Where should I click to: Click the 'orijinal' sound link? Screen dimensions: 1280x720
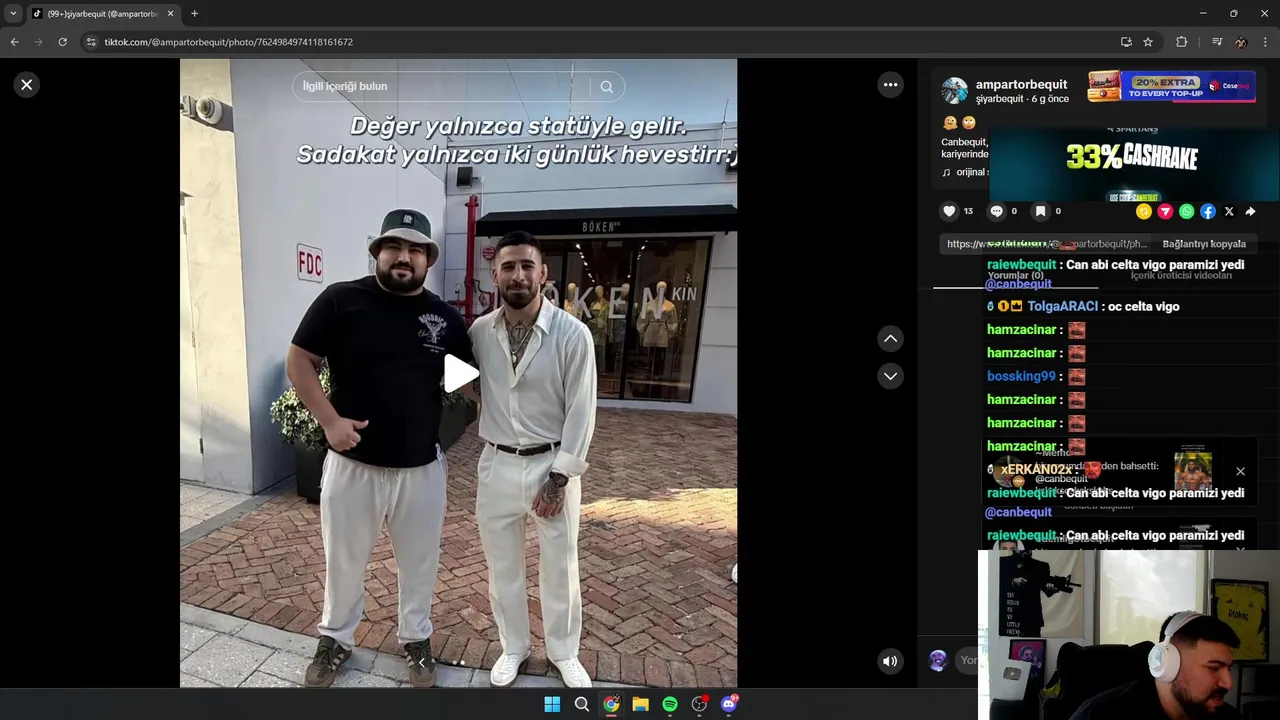pos(965,172)
